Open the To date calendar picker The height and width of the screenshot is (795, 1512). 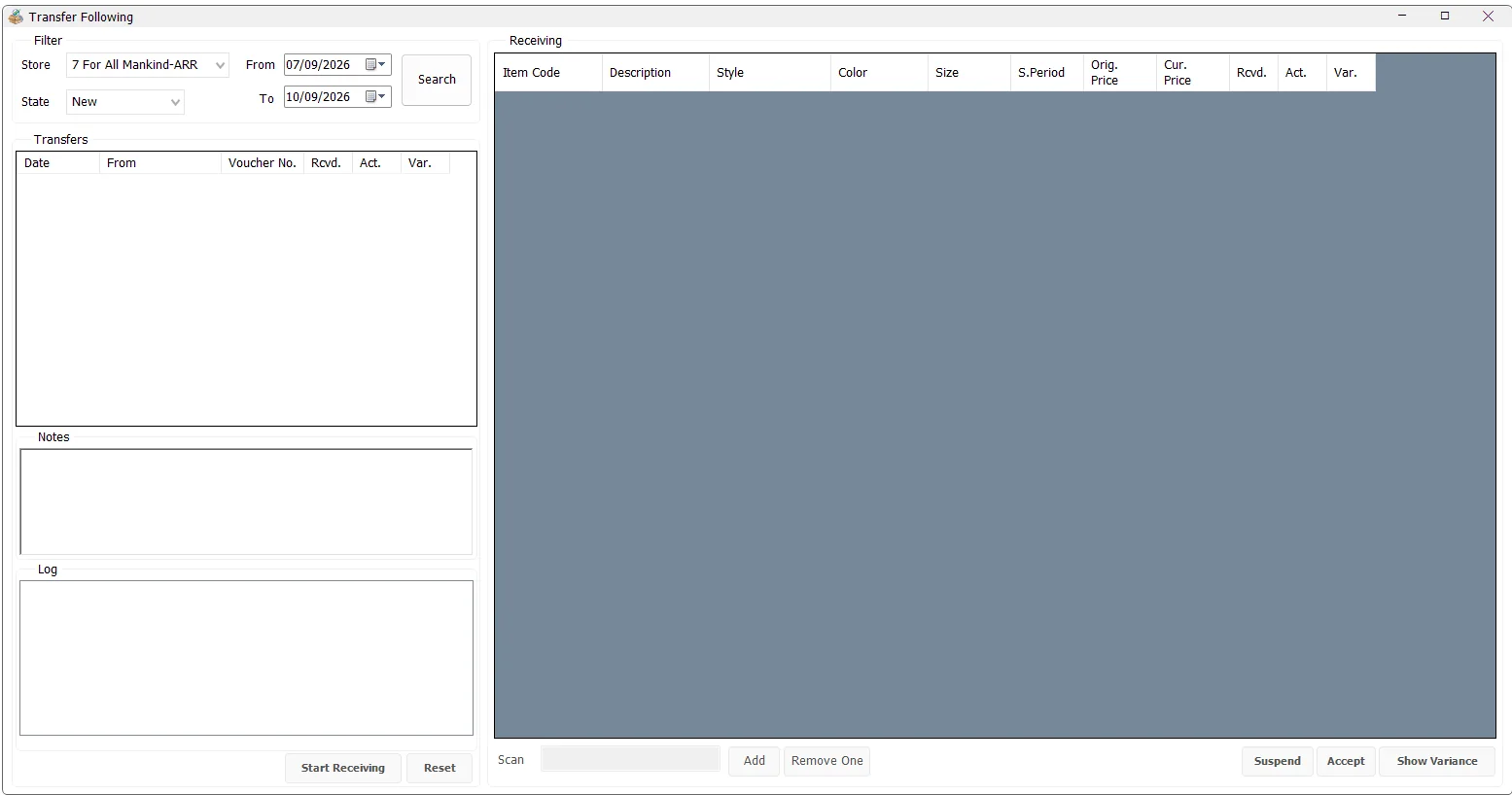[x=375, y=97]
